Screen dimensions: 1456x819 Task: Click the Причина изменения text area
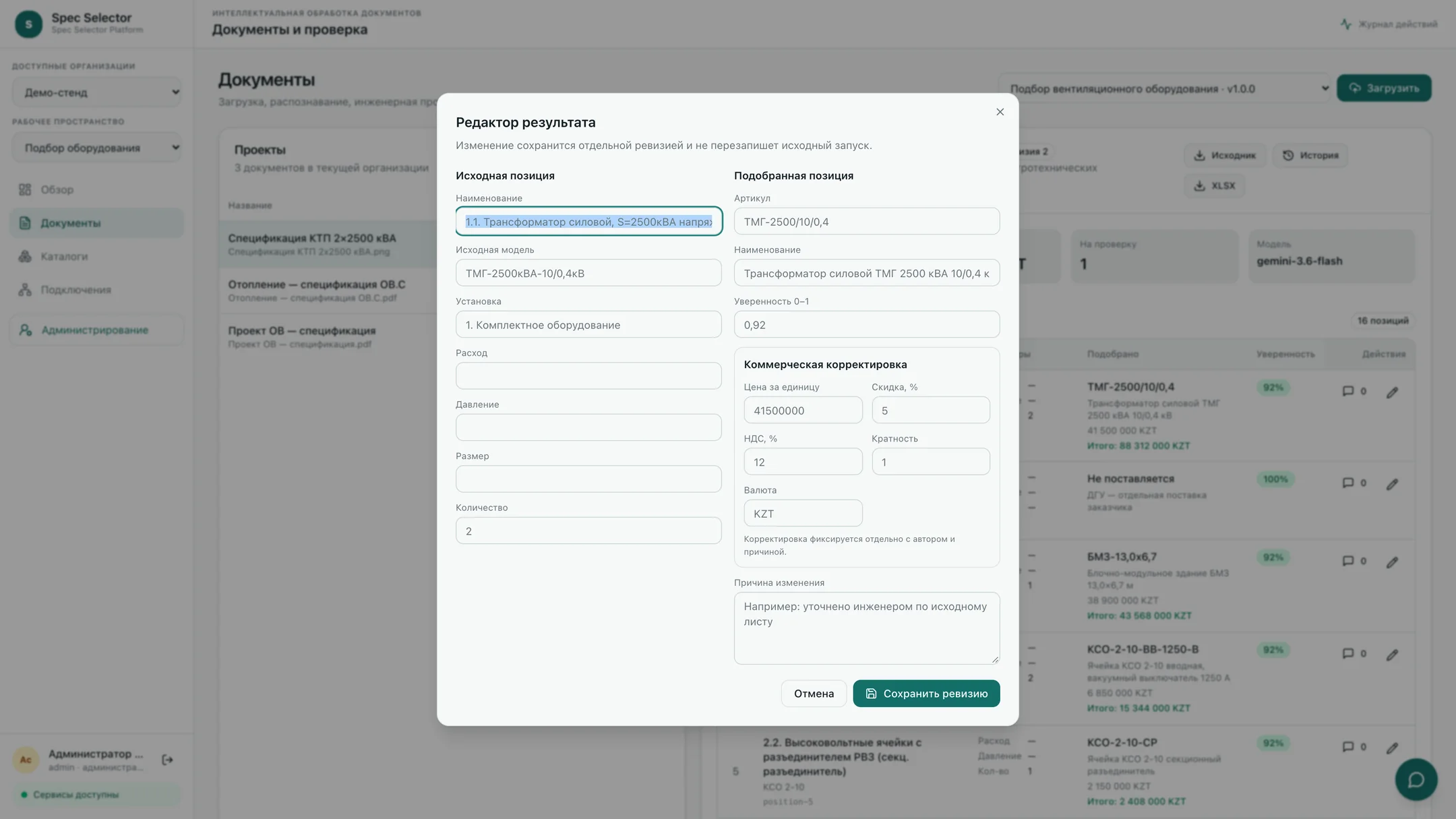[x=867, y=628]
